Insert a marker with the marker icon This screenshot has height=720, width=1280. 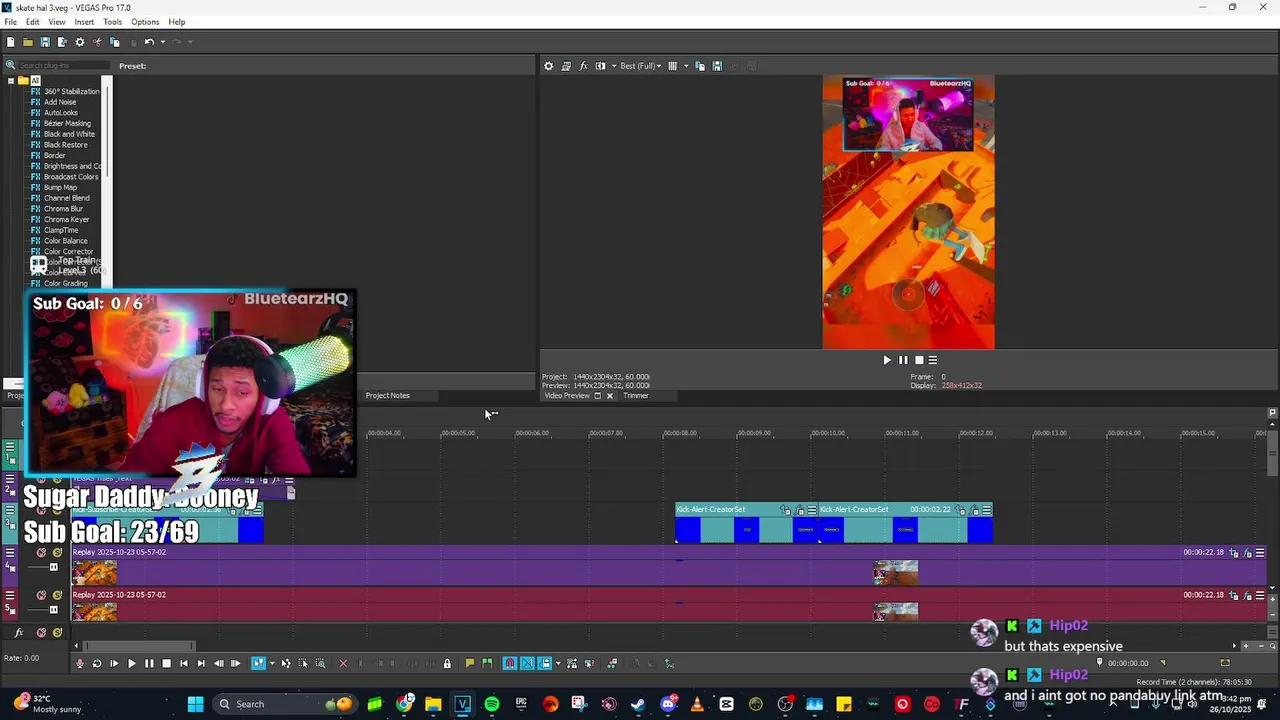coord(469,663)
